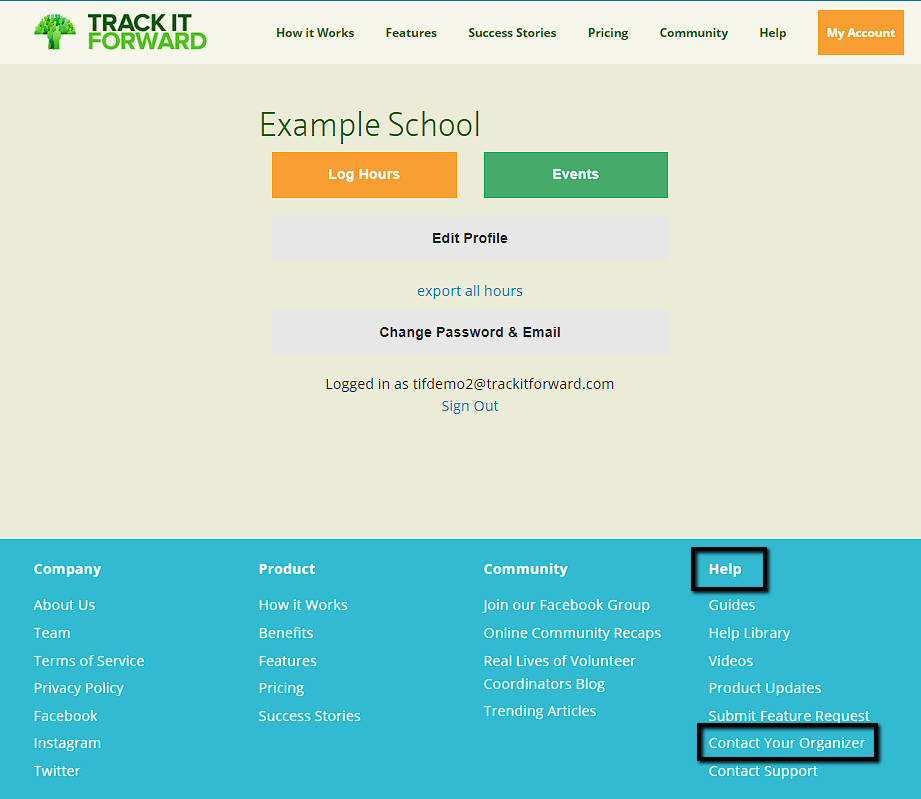
Task: Click the orange My Account button
Action: point(861,33)
